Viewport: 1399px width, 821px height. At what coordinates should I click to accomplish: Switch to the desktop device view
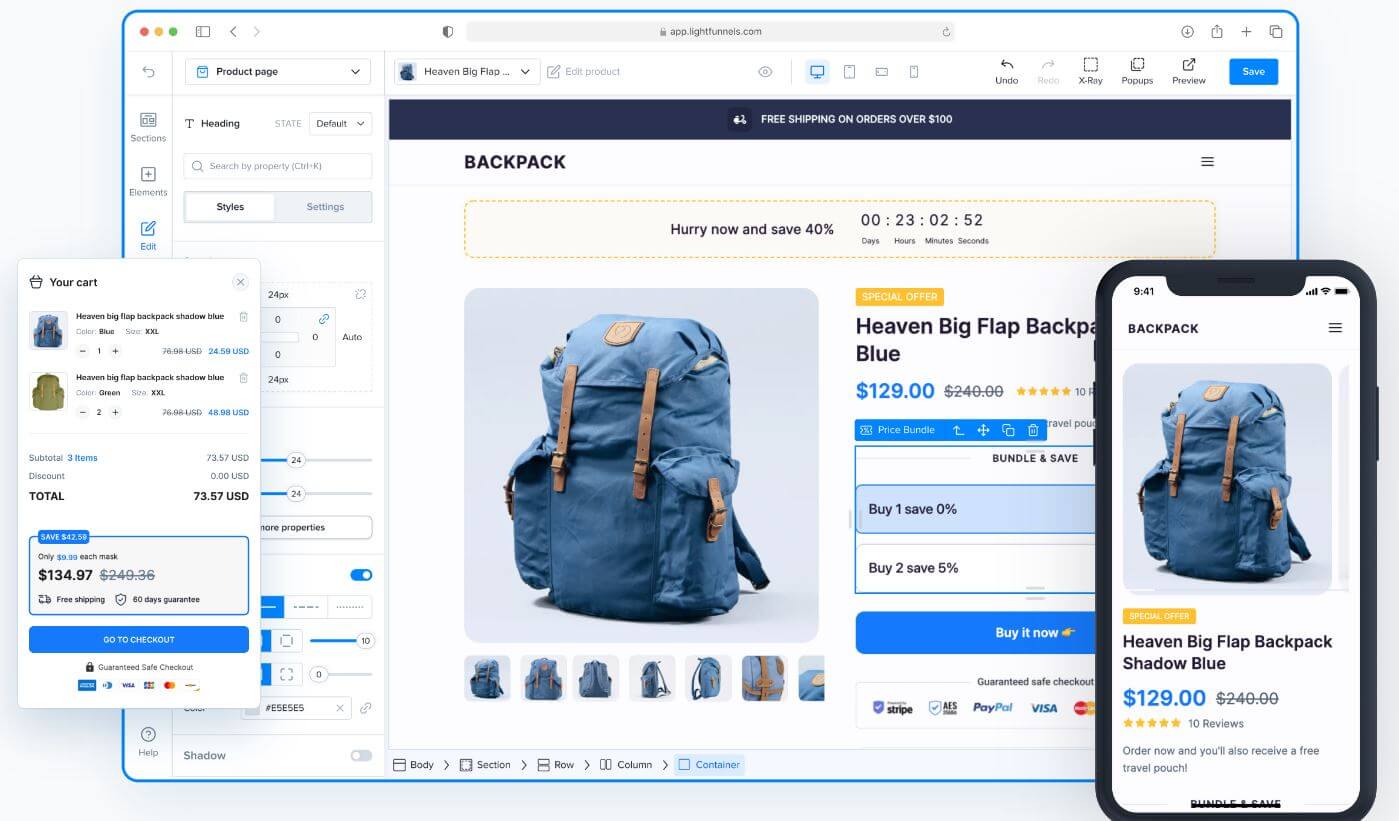pos(817,72)
